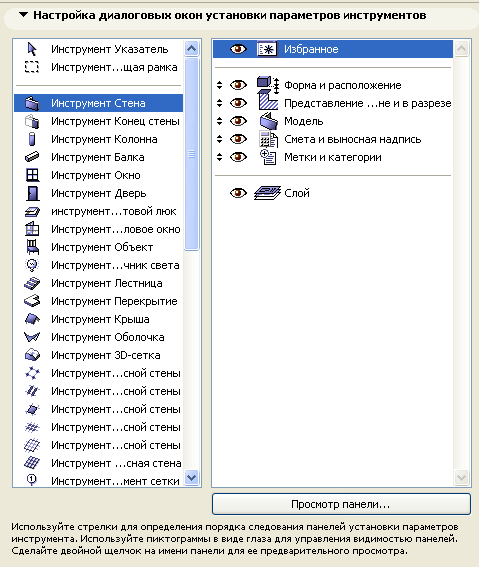
Task: Select Инструмент Конец стены row
Action: pos(99,121)
